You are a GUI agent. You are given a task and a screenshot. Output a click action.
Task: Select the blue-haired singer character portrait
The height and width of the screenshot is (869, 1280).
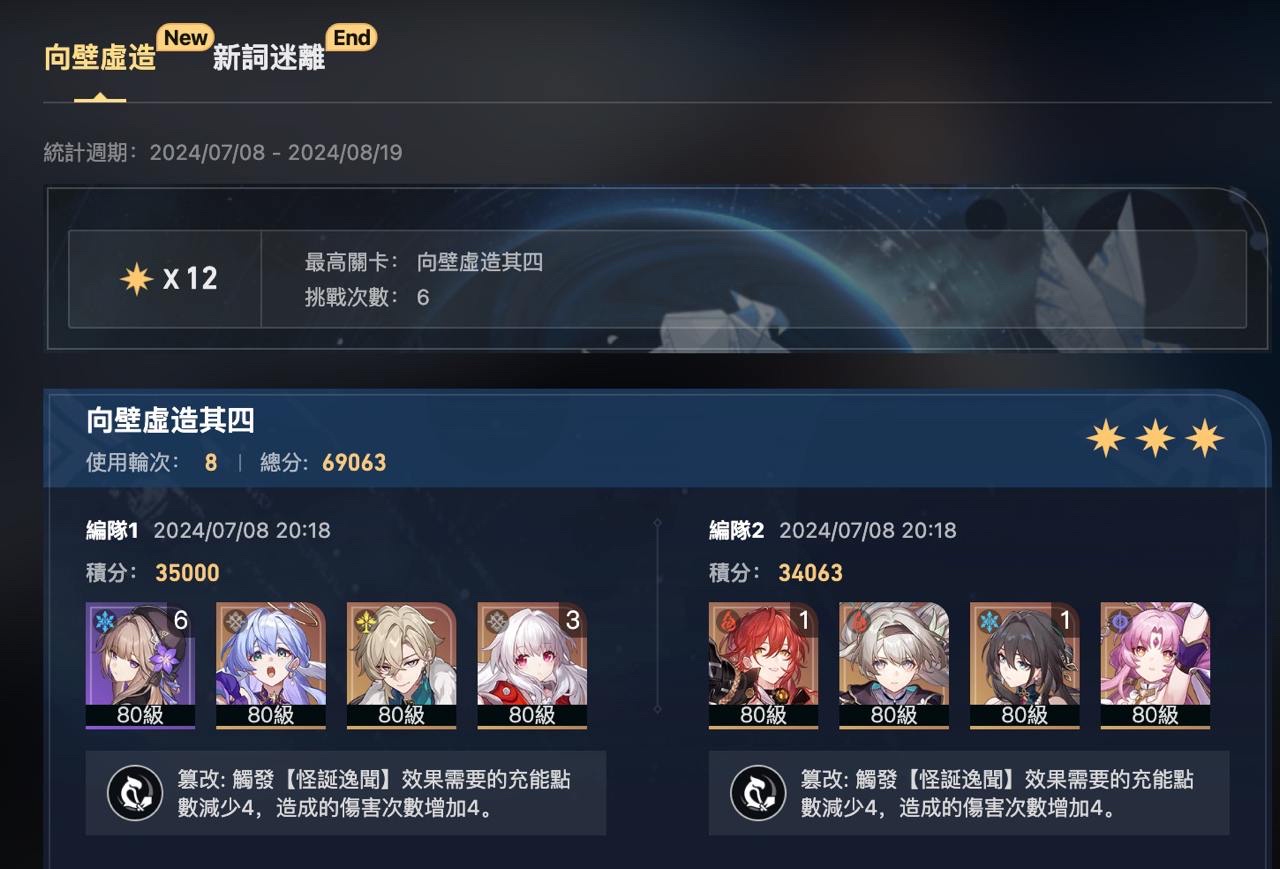tap(271, 665)
